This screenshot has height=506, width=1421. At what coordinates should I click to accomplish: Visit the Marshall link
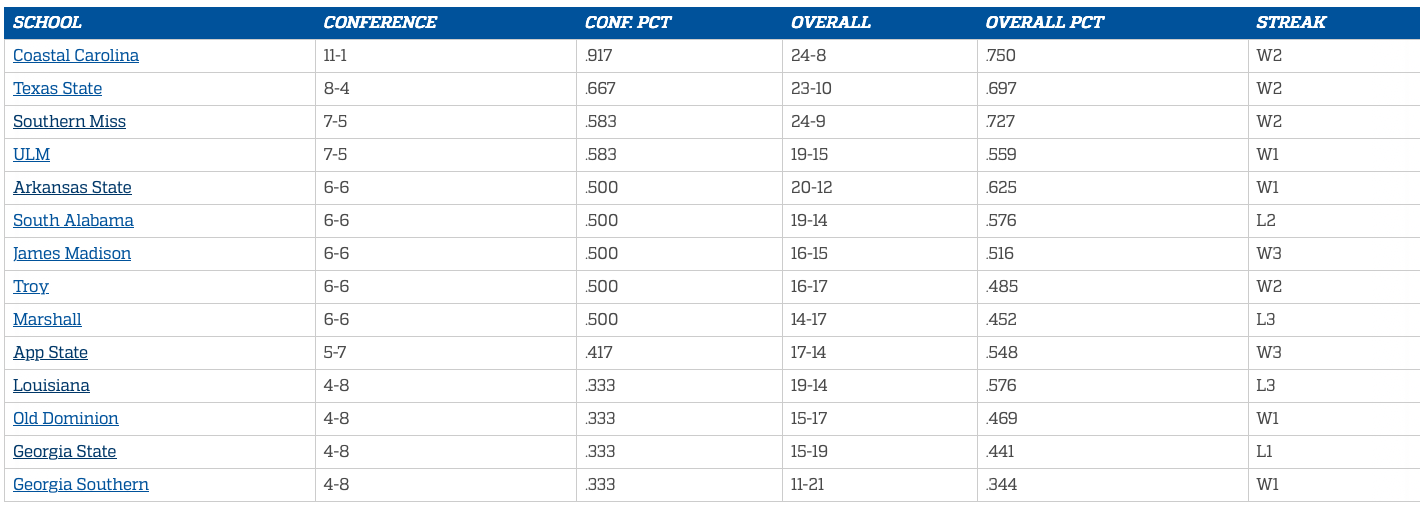pos(47,320)
